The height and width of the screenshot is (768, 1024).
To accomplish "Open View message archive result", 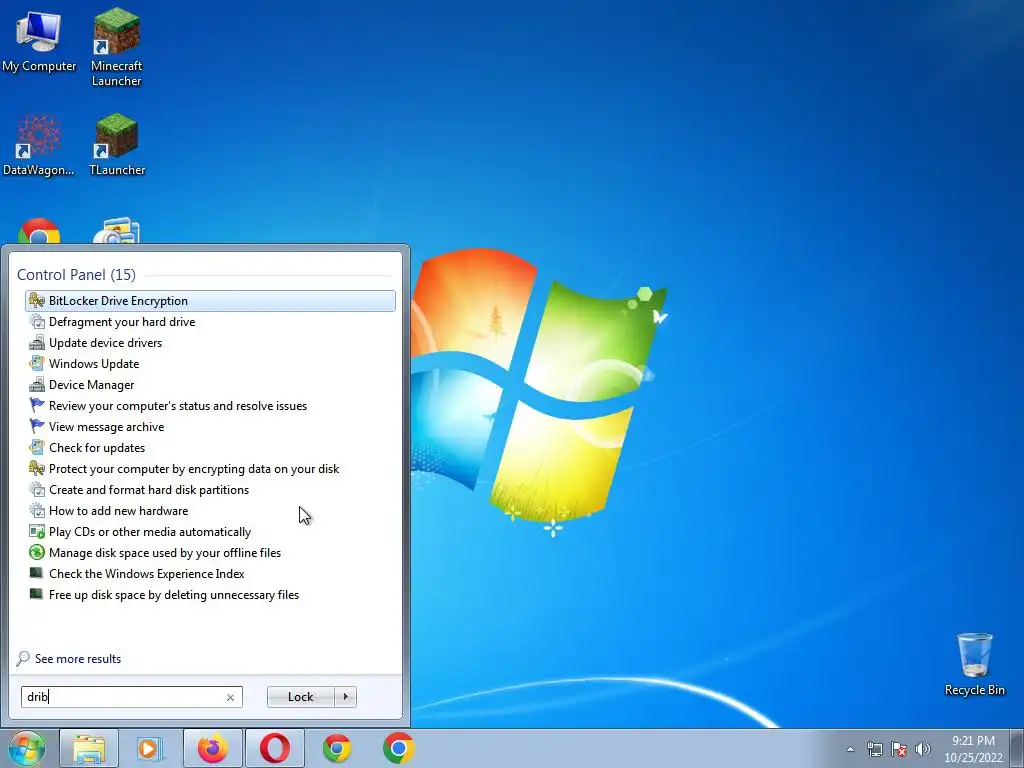I will click(x=210, y=426).
